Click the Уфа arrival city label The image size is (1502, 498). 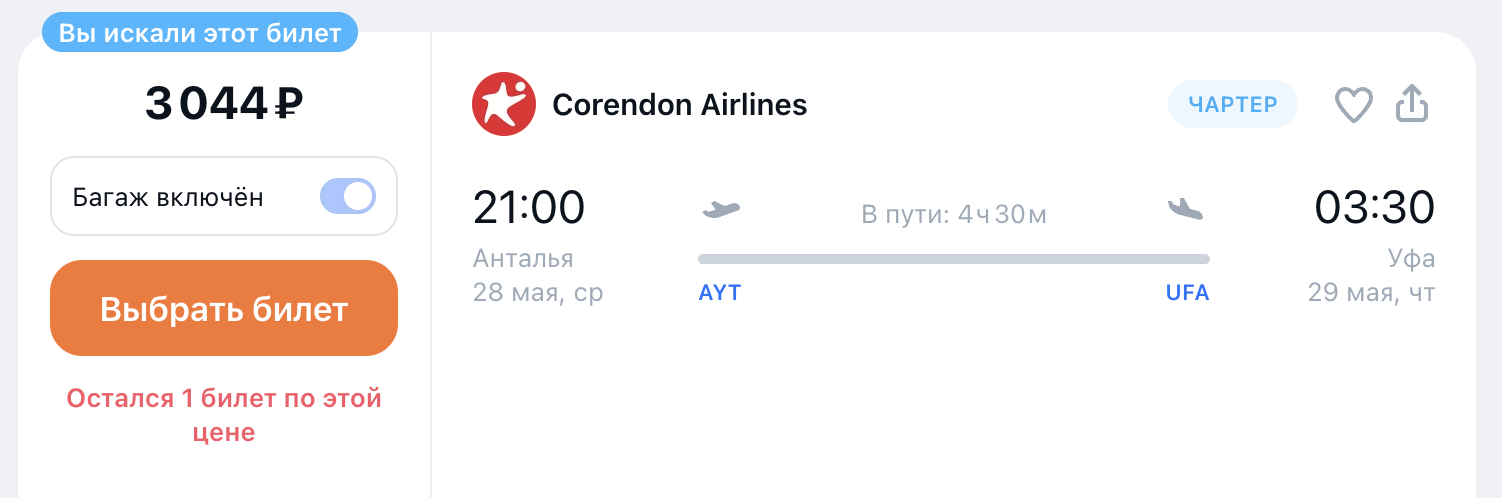tap(1411, 259)
